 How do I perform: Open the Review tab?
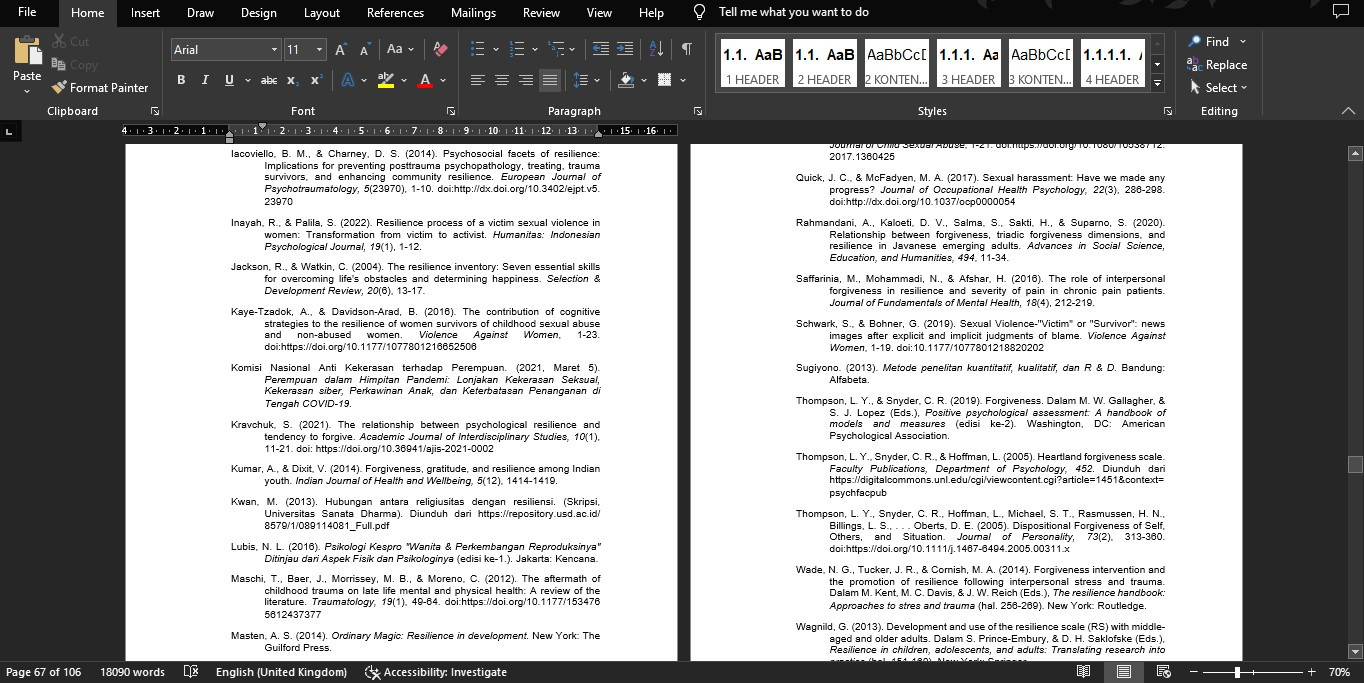(541, 13)
